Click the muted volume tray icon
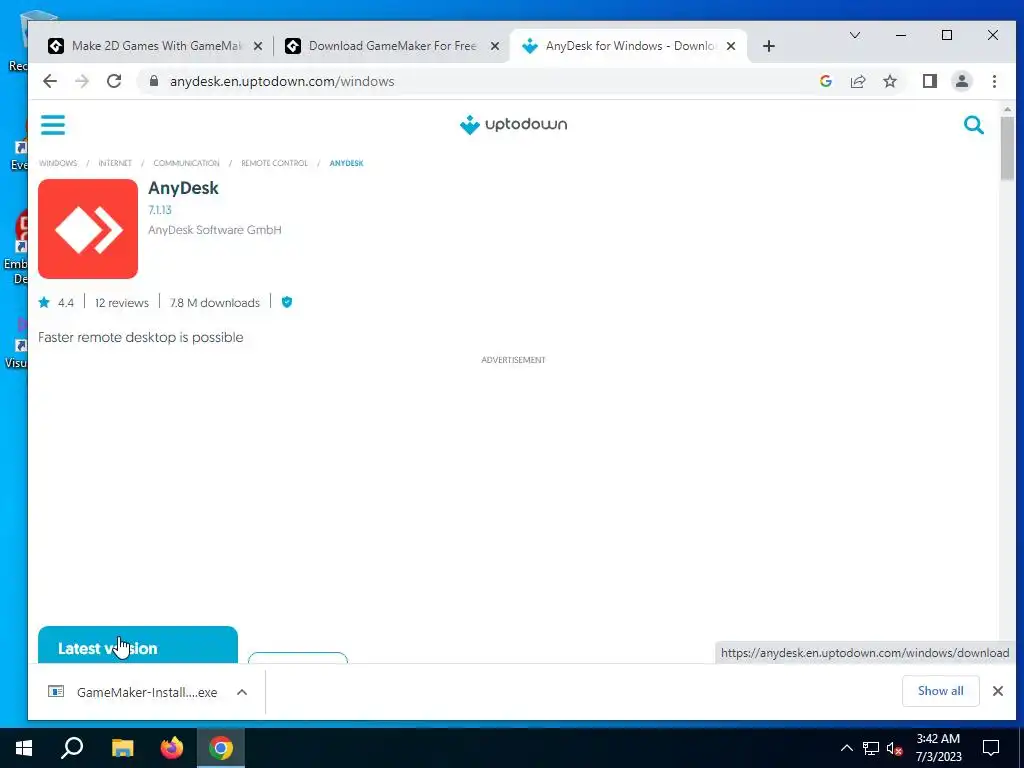Viewport: 1024px width, 768px height. click(x=894, y=748)
